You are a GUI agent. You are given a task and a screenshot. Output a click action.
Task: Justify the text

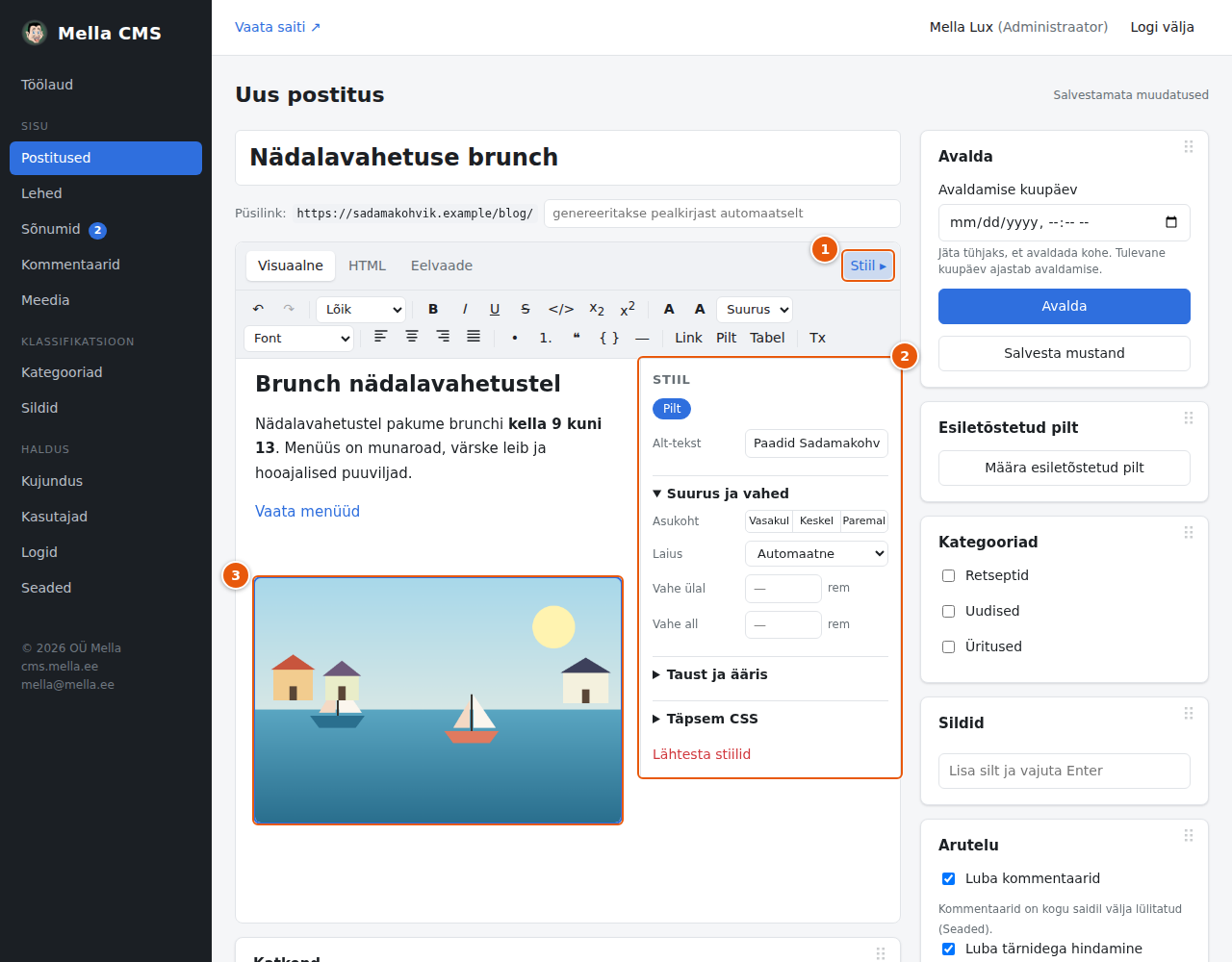[474, 338]
